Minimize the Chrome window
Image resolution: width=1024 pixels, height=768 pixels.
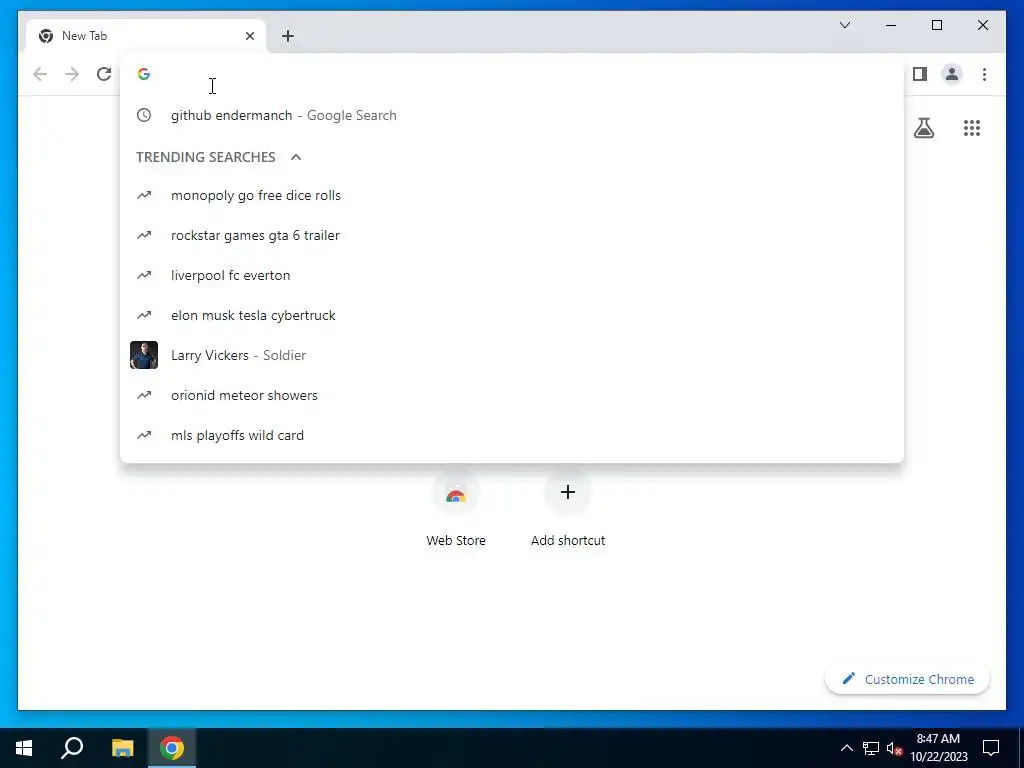[891, 25]
